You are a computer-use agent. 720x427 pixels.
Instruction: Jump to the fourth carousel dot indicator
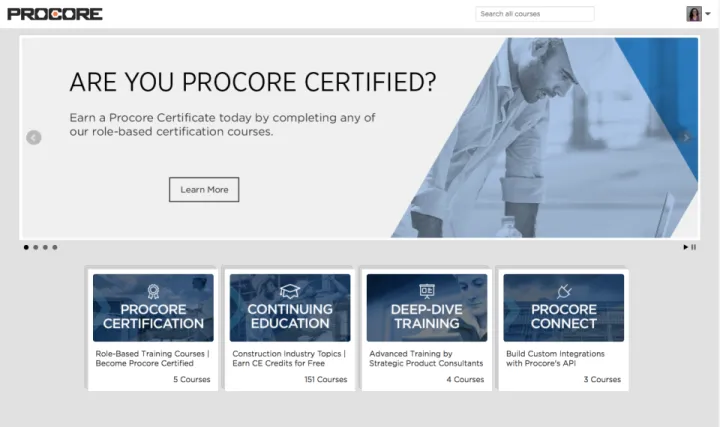(x=55, y=247)
